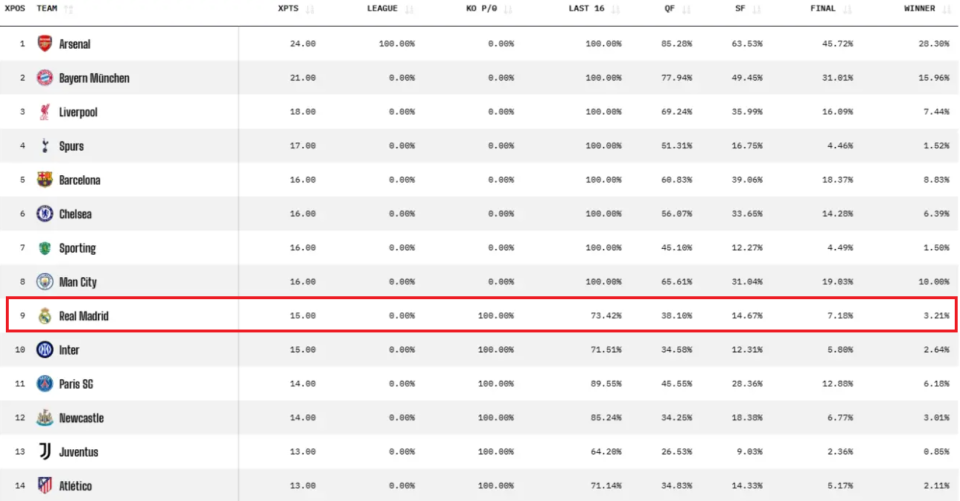Click the Newcastle club crest
Viewport: 960px width, 501px height.
point(44,418)
